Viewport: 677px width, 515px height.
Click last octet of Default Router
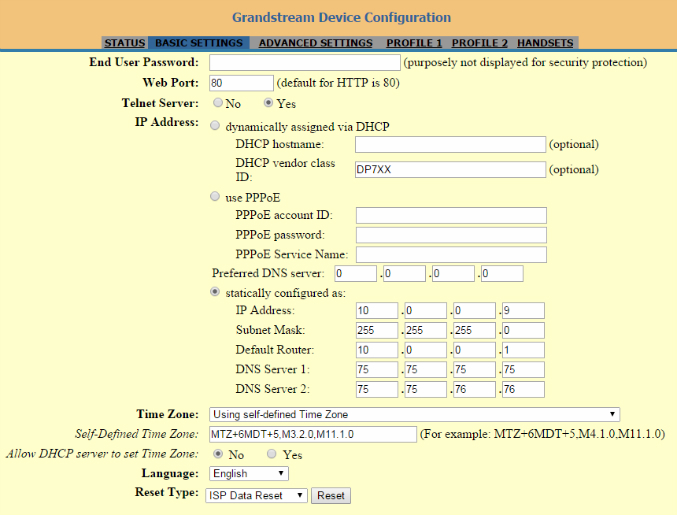[x=523, y=350]
